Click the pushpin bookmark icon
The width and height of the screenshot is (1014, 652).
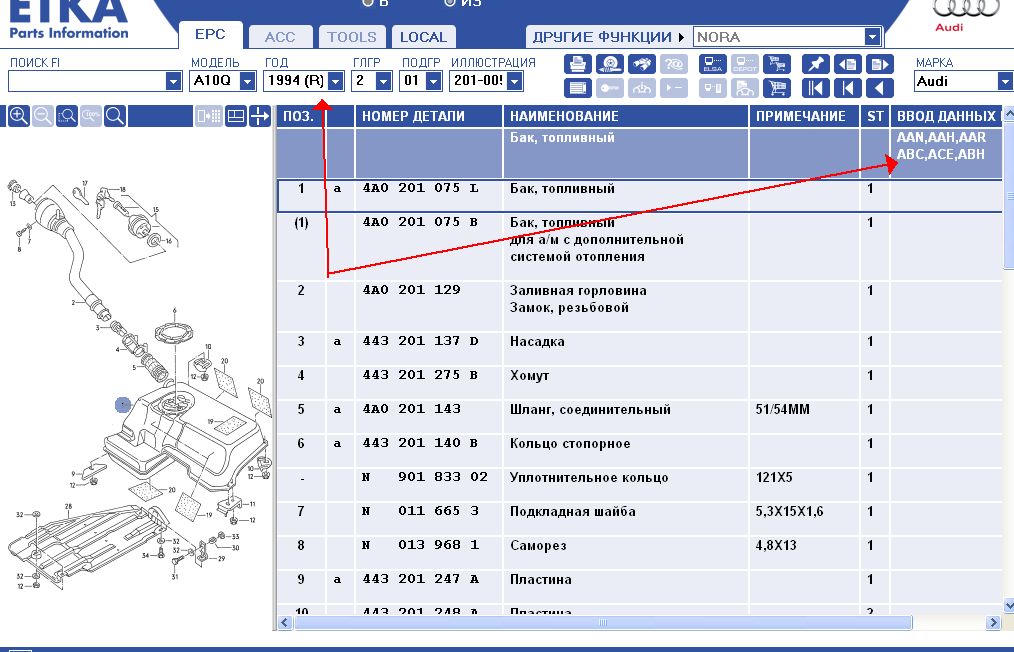(815, 64)
